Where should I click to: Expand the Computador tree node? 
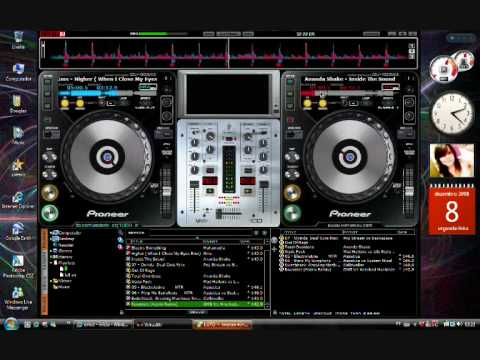pyautogui.click(x=51, y=233)
